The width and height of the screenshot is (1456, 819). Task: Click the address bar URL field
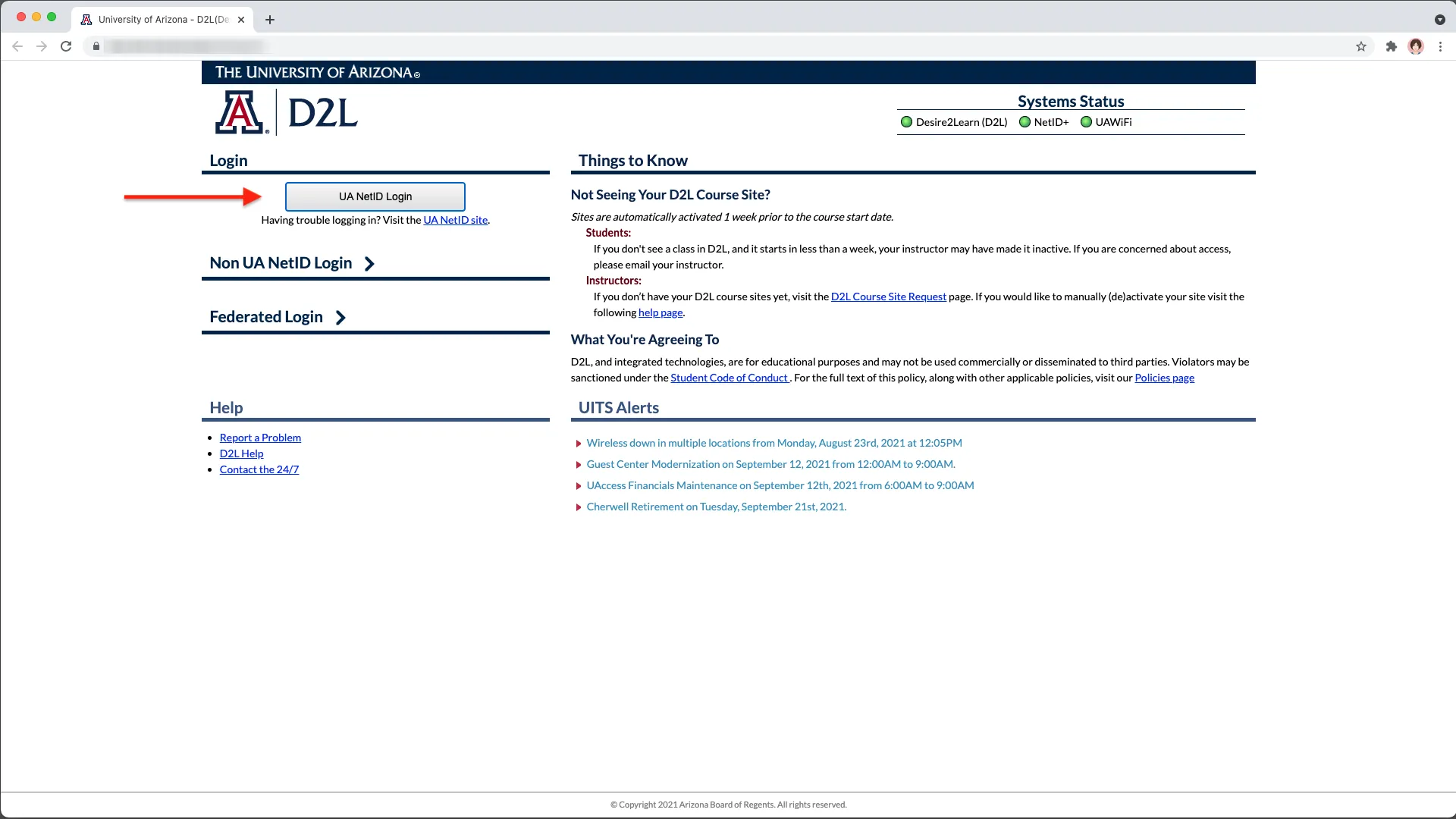(728, 46)
